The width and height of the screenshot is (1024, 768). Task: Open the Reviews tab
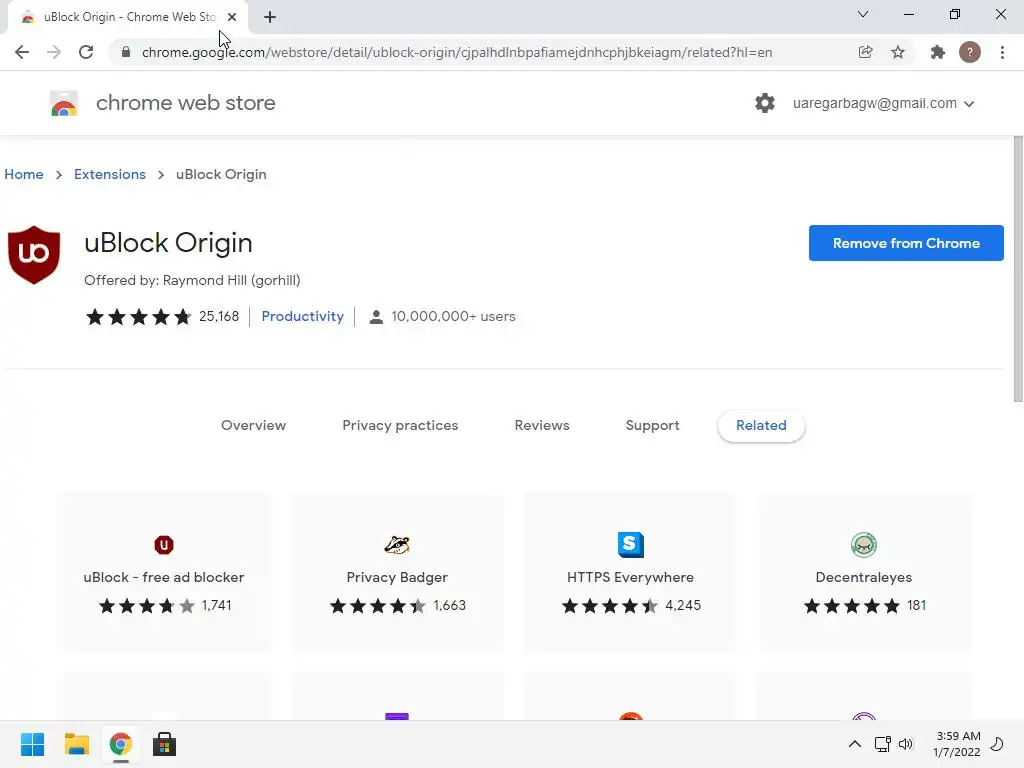pyautogui.click(x=542, y=425)
